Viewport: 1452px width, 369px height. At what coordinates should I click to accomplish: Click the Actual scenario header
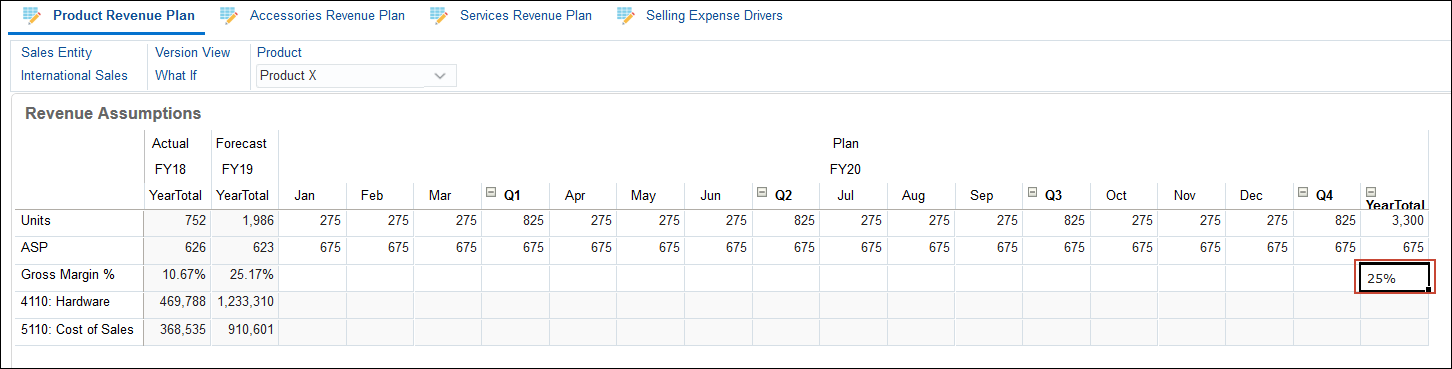[170, 143]
